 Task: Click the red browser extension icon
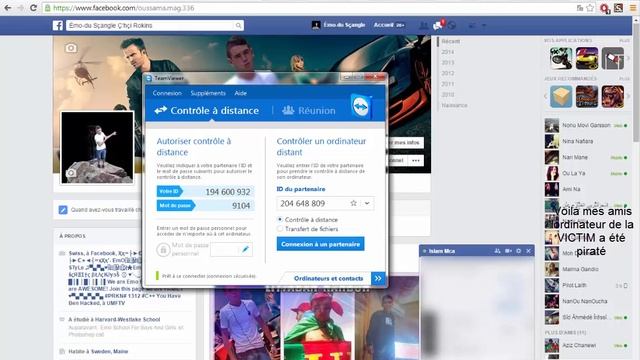[604, 8]
